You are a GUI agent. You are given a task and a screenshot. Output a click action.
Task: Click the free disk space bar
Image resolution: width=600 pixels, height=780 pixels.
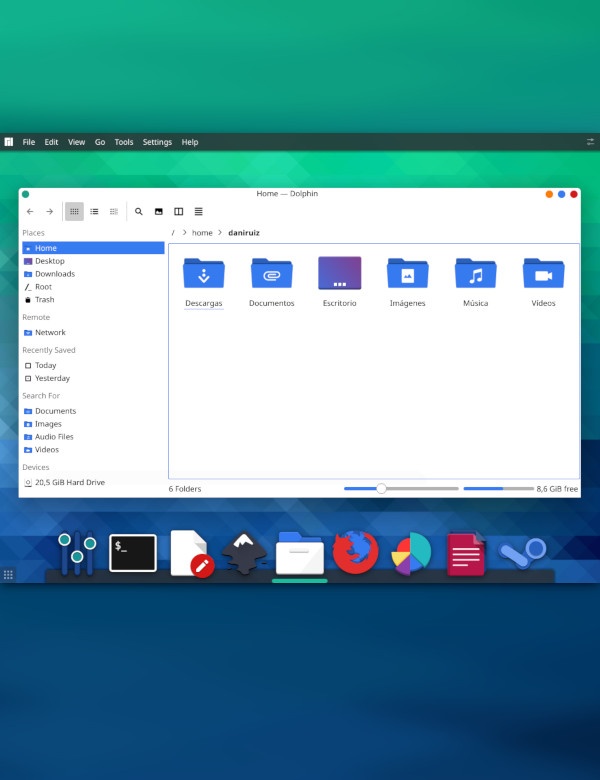(x=499, y=488)
